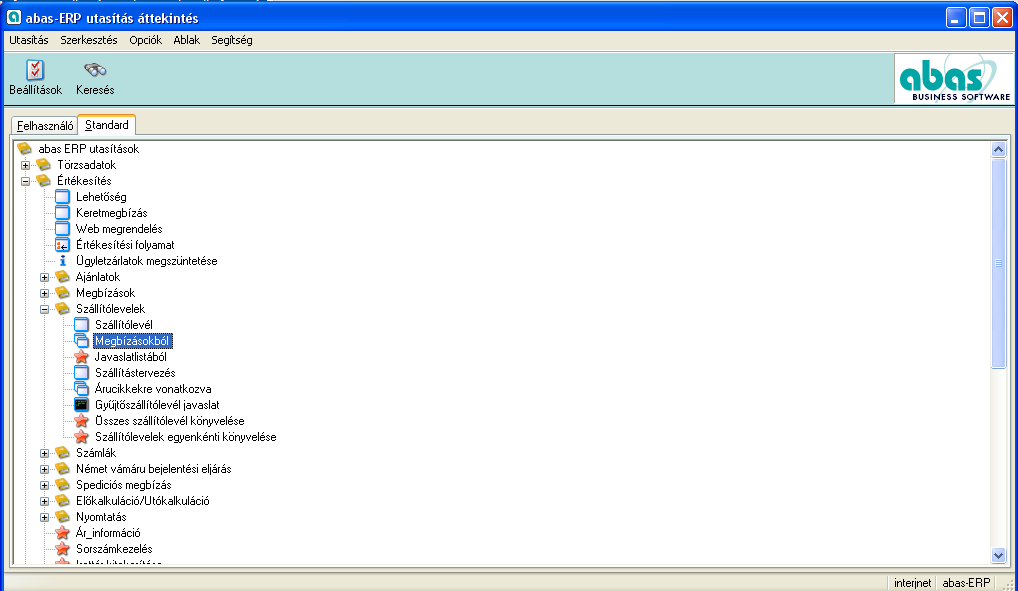1018x591 pixels.
Task: Select Ügyletzárlatok megszüntetése entry
Action: point(147,261)
